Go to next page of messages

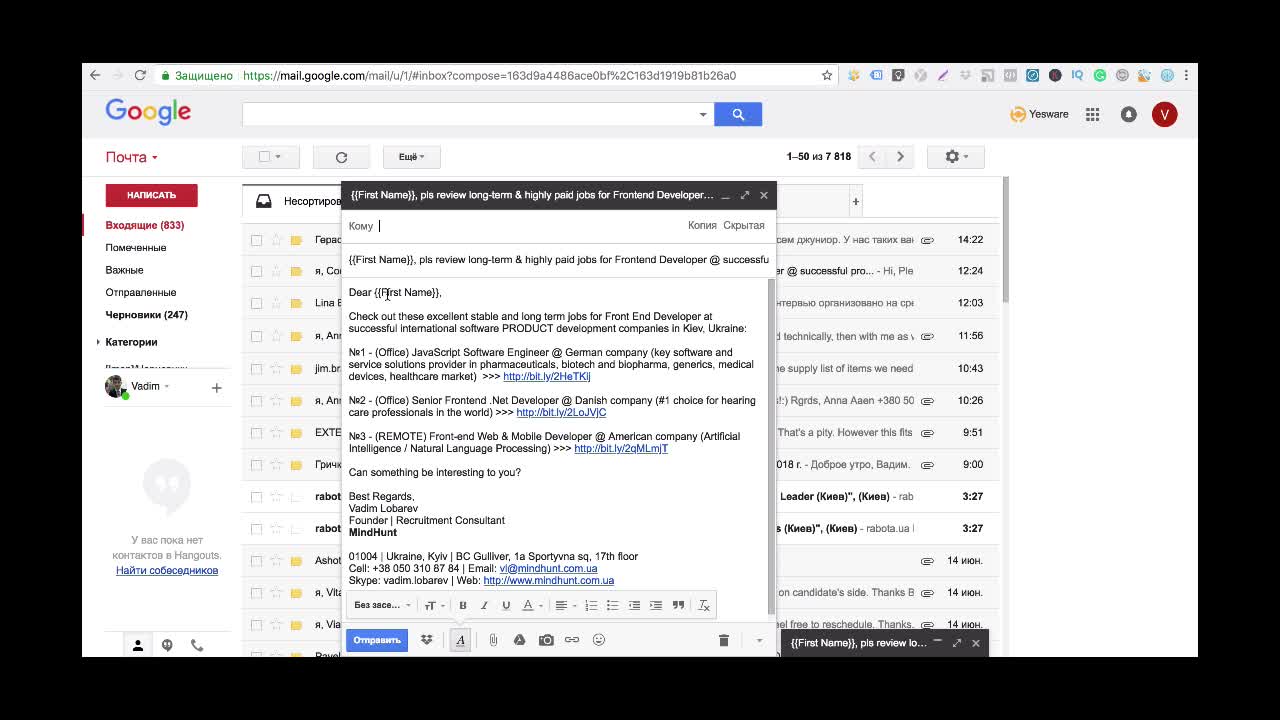(x=900, y=157)
